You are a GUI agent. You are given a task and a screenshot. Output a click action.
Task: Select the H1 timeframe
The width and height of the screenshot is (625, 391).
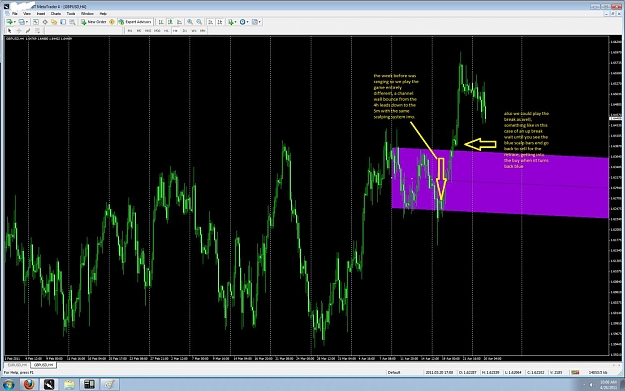point(166,31)
